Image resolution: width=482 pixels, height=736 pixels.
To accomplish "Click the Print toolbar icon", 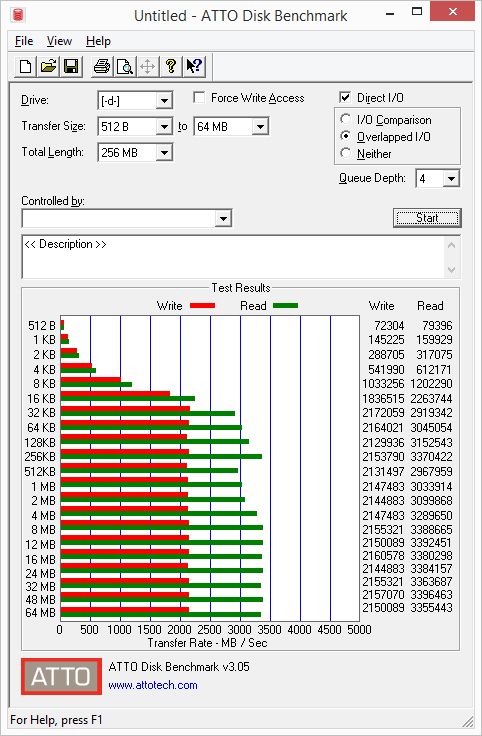I will pos(101,66).
